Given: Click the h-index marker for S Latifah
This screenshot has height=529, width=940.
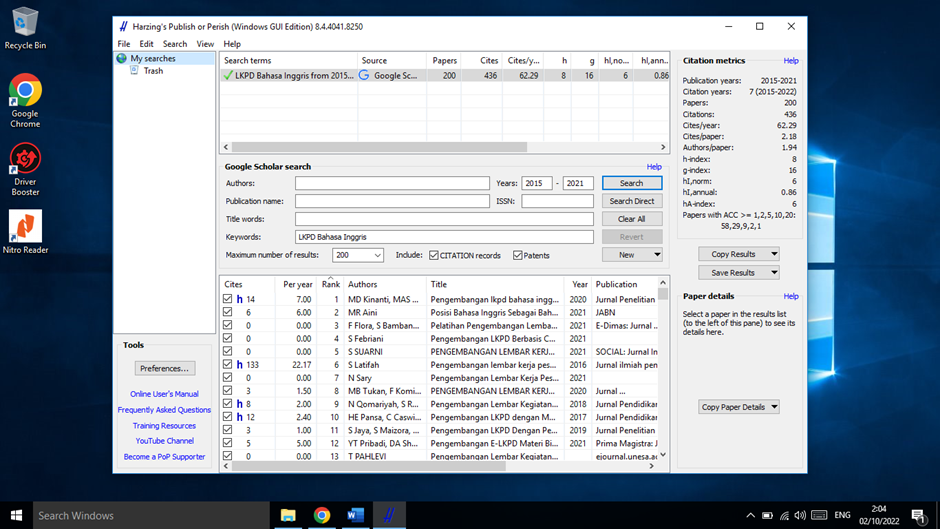Looking at the screenshot, I should pos(240,365).
